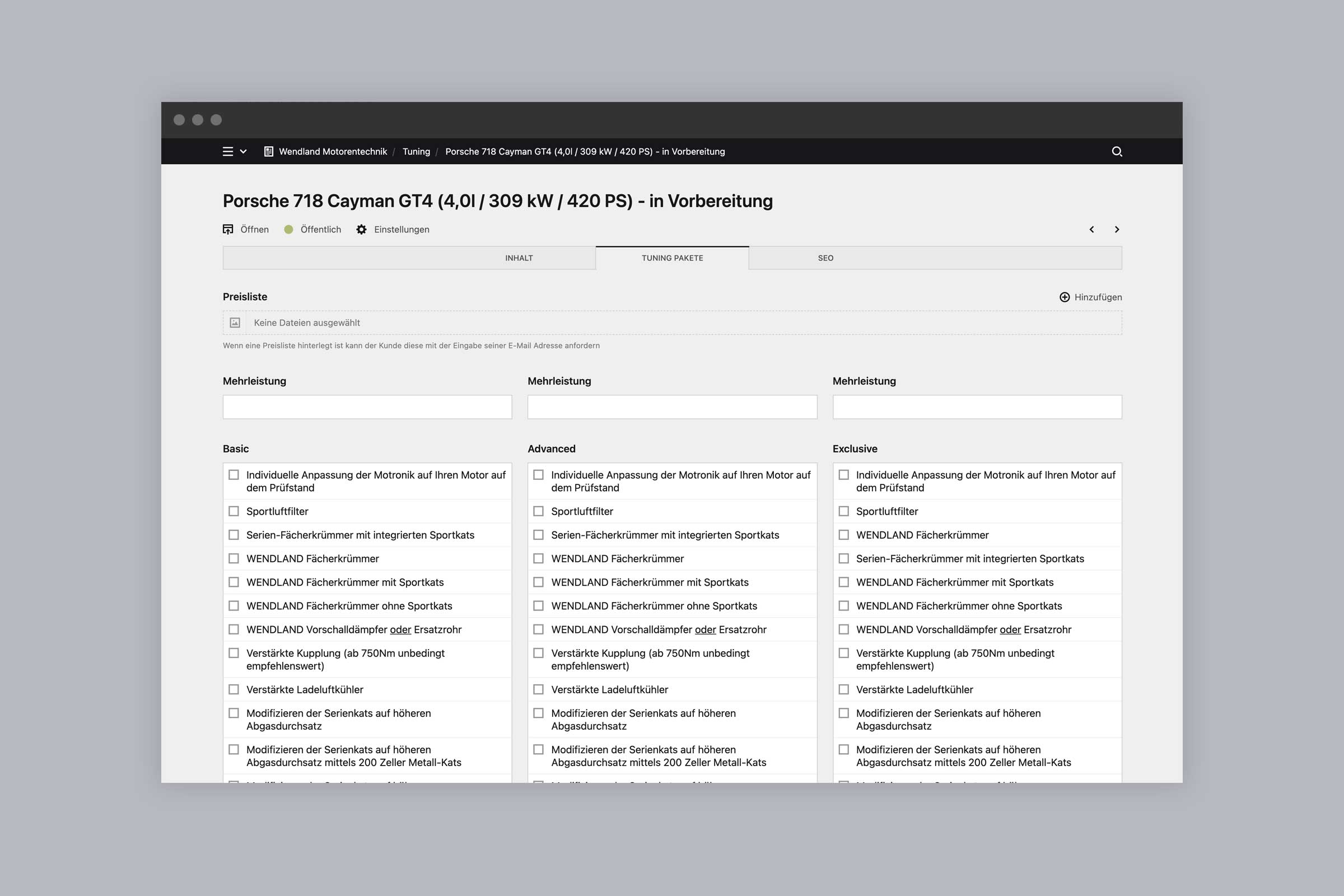The height and width of the screenshot is (896, 1344).
Task: Open the SEO tab
Action: tap(825, 258)
